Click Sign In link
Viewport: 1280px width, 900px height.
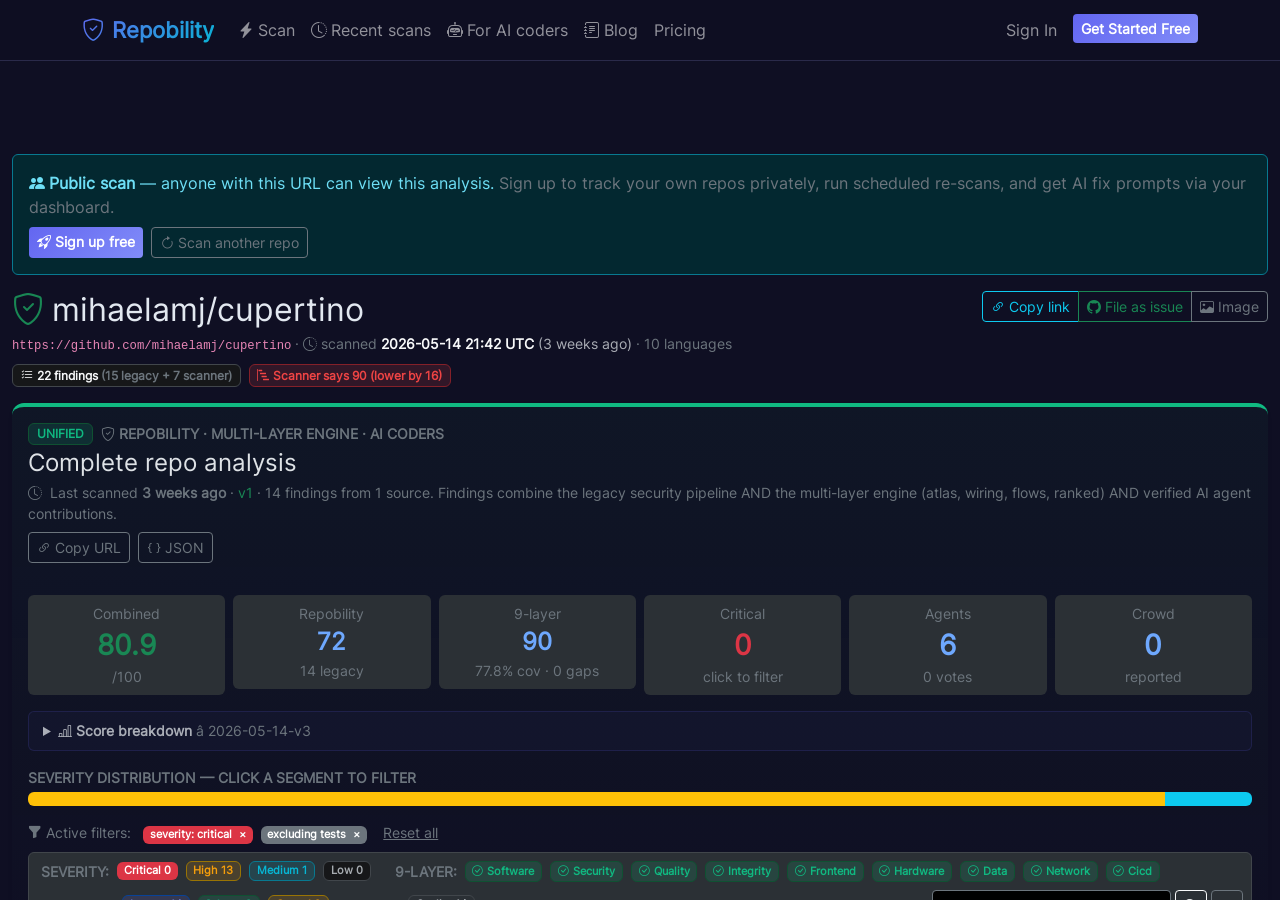coord(1031,30)
